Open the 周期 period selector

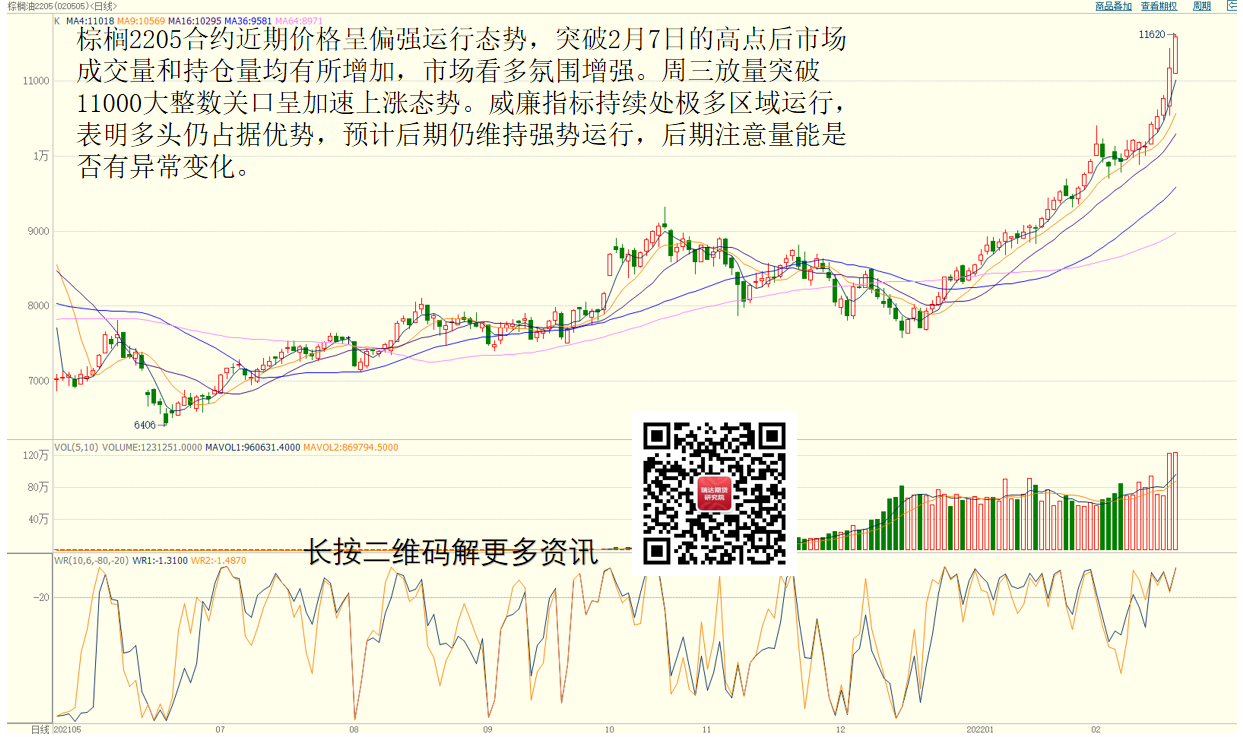click(1201, 6)
